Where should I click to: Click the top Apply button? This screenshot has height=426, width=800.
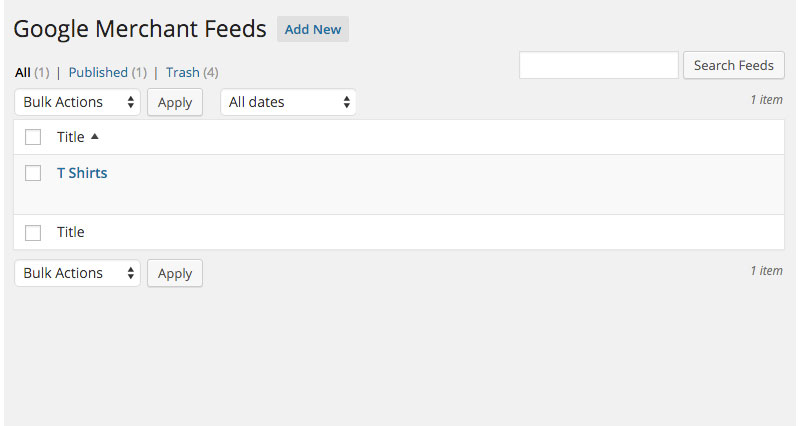click(x=175, y=103)
